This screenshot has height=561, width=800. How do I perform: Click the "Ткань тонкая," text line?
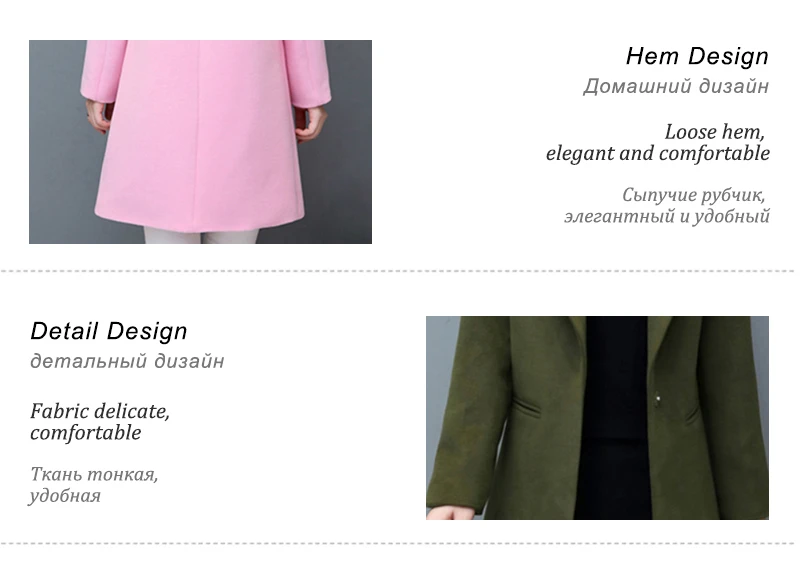tap(94, 474)
